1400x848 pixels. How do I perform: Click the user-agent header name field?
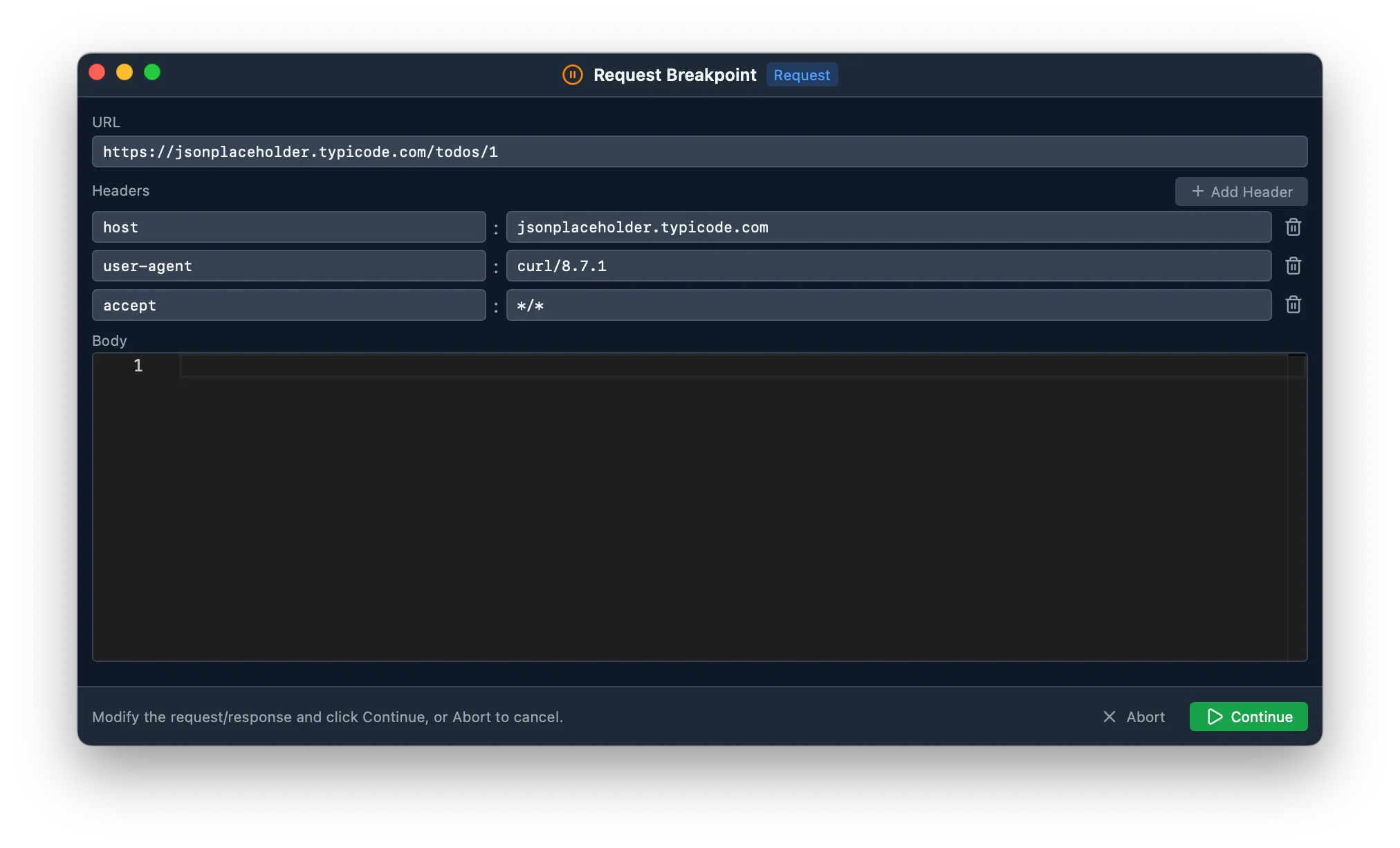pos(288,266)
